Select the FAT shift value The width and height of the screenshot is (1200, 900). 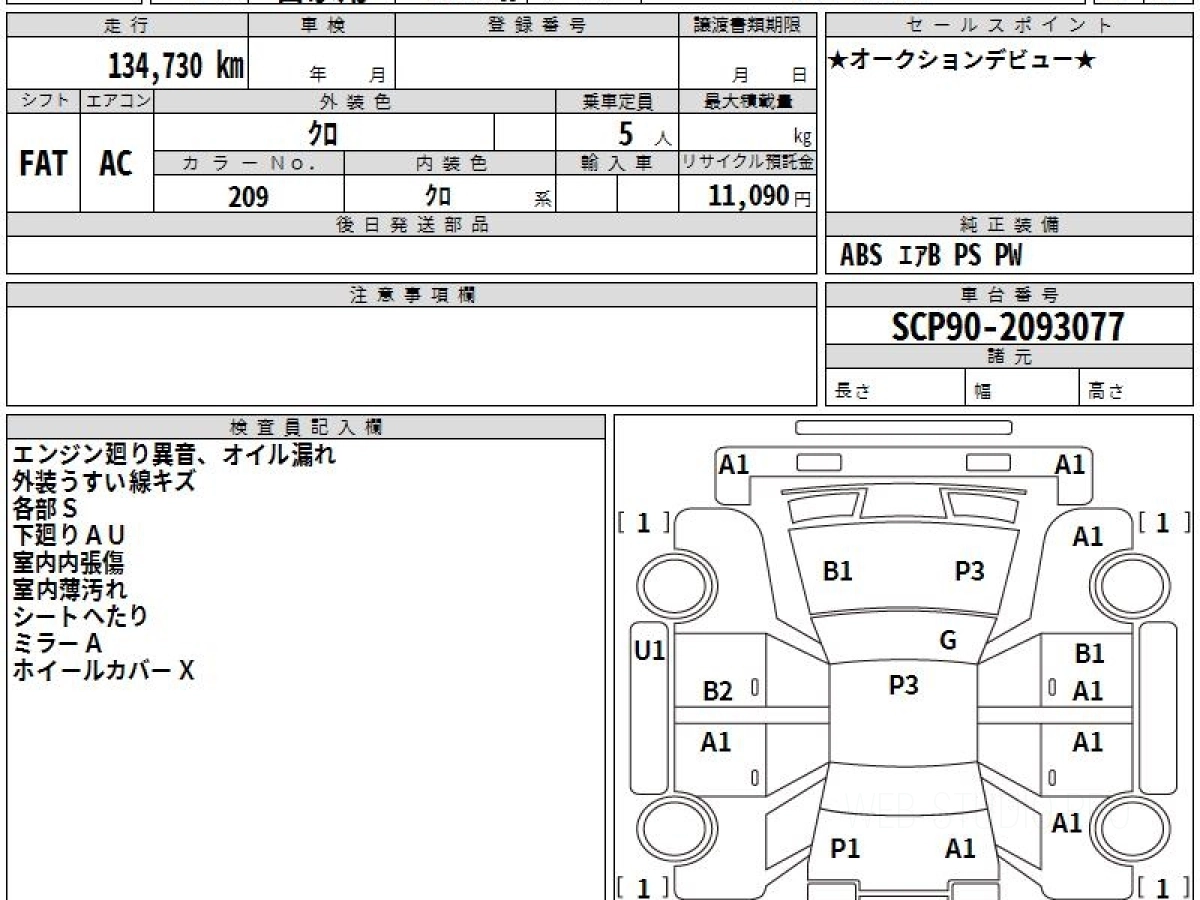pyautogui.click(x=43, y=163)
